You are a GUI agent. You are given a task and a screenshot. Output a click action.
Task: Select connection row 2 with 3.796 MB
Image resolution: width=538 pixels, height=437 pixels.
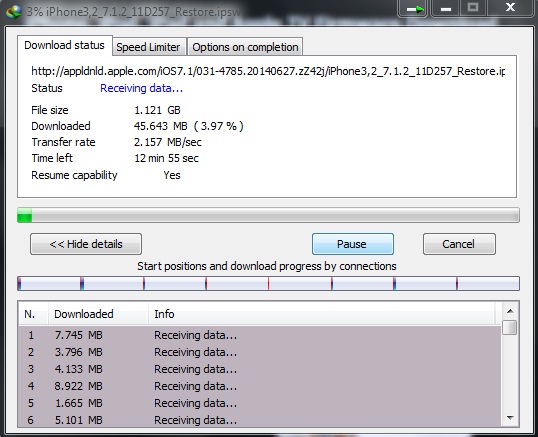click(260, 352)
